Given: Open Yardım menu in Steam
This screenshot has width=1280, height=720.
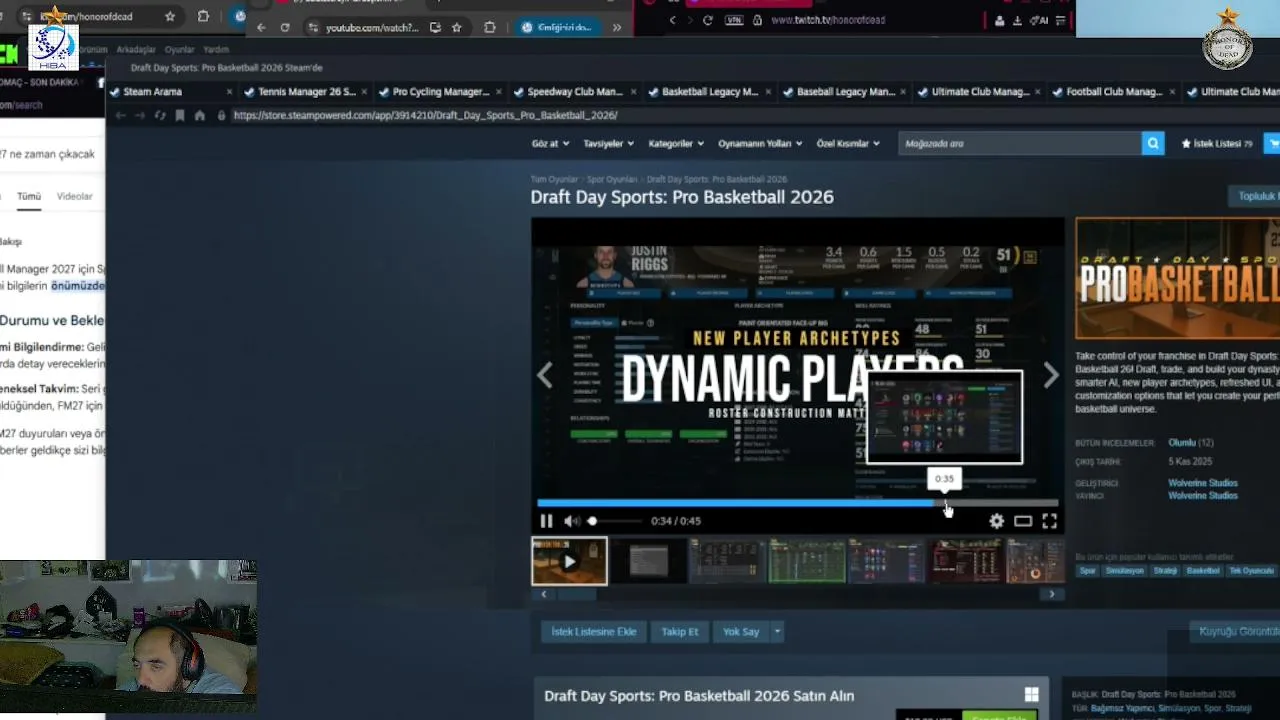Looking at the screenshot, I should tap(216, 49).
